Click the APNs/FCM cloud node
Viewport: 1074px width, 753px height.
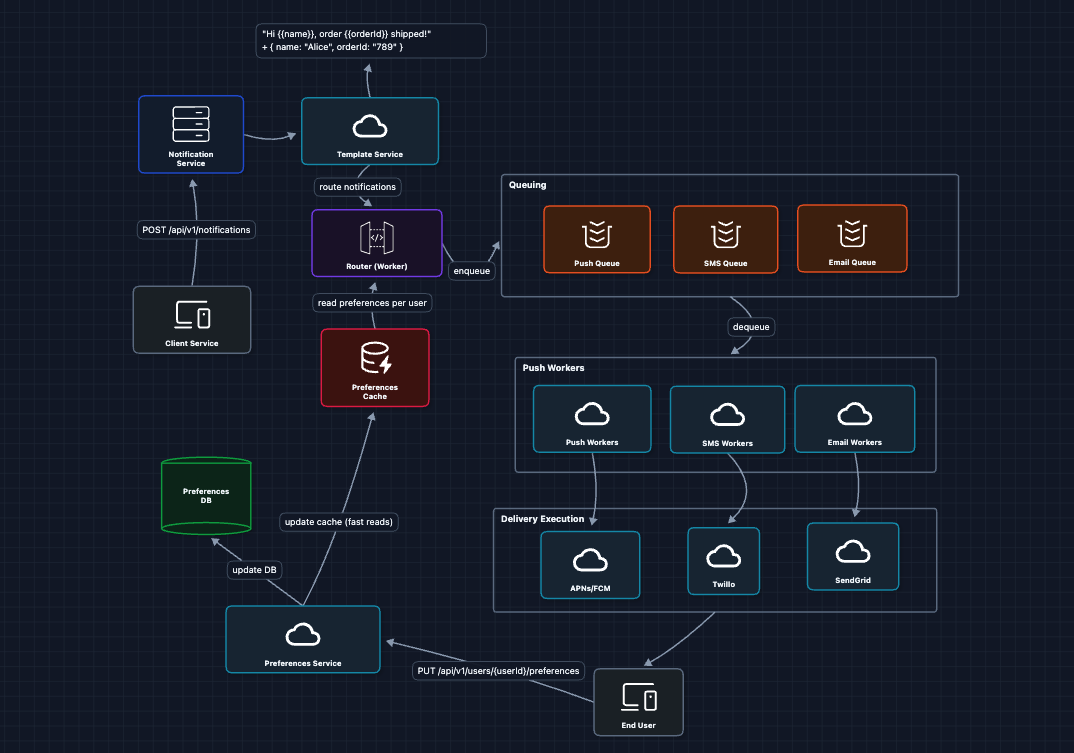(x=590, y=559)
